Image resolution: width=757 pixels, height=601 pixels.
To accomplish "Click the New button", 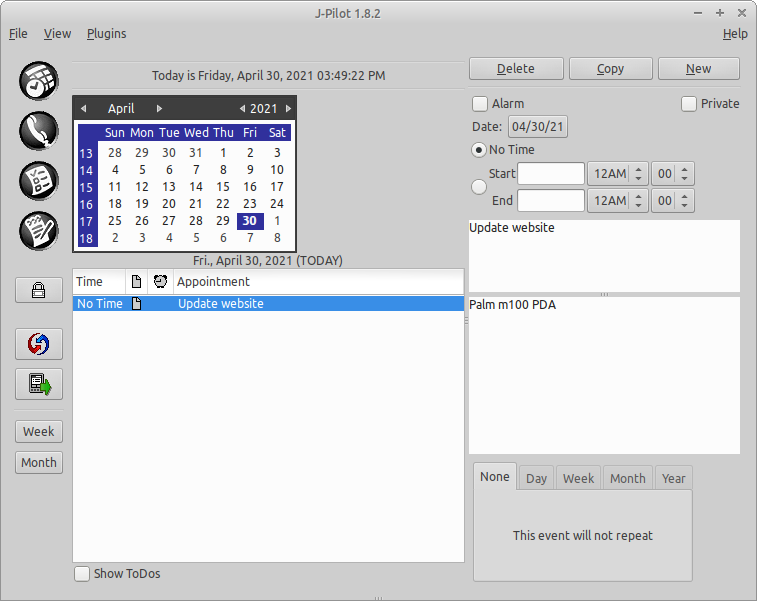I will [x=699, y=69].
